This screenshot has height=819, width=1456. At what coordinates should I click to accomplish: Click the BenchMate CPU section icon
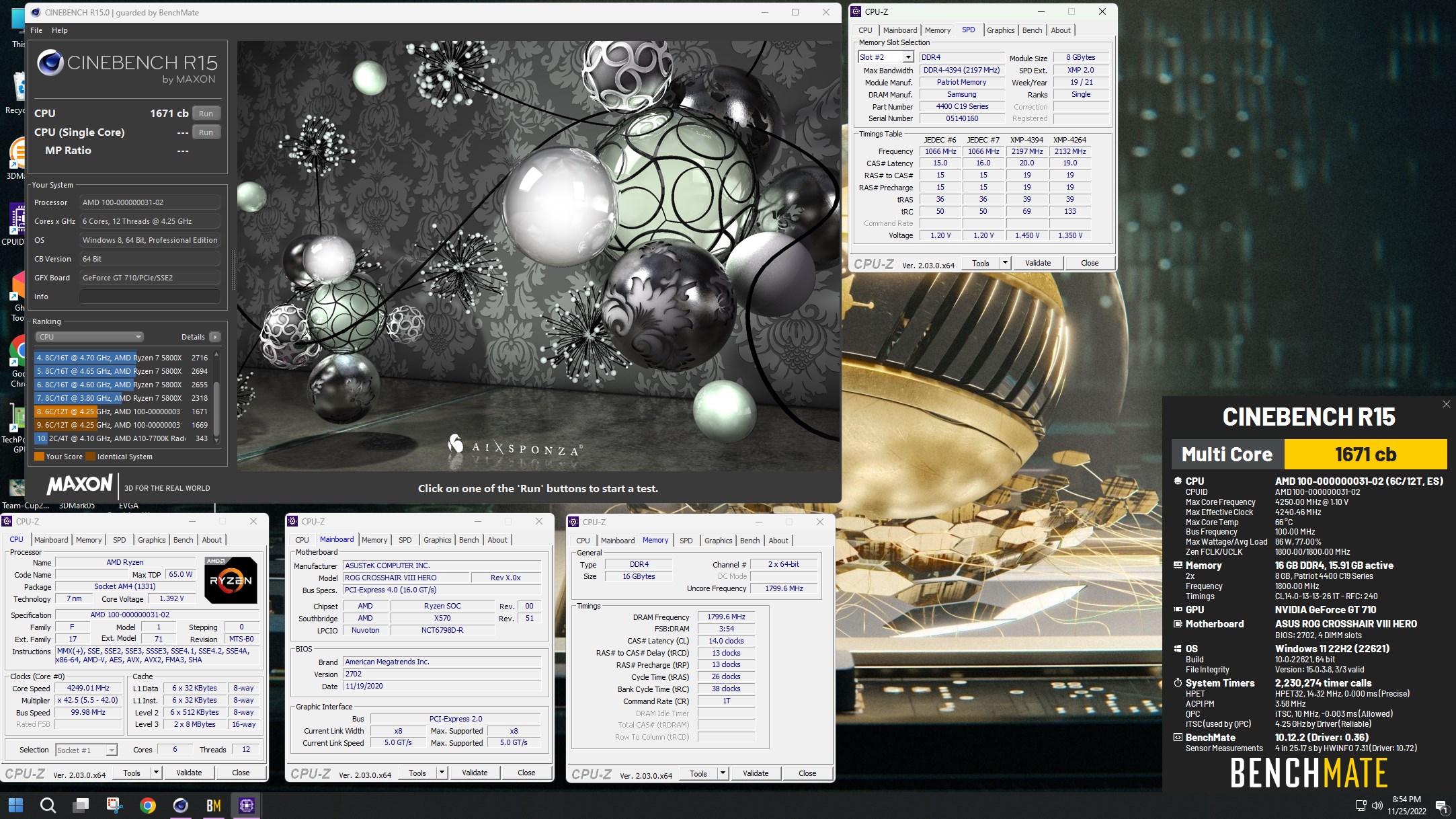[x=1178, y=481]
